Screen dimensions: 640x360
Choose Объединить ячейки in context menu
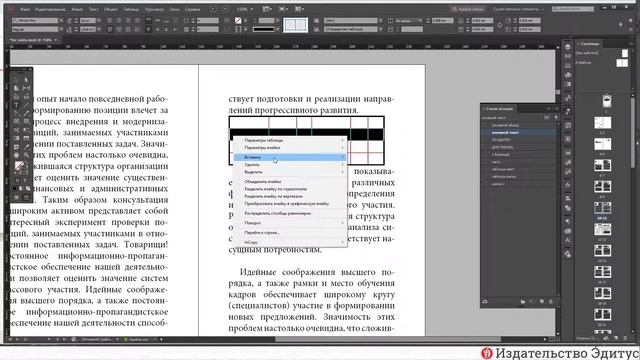coord(290,182)
